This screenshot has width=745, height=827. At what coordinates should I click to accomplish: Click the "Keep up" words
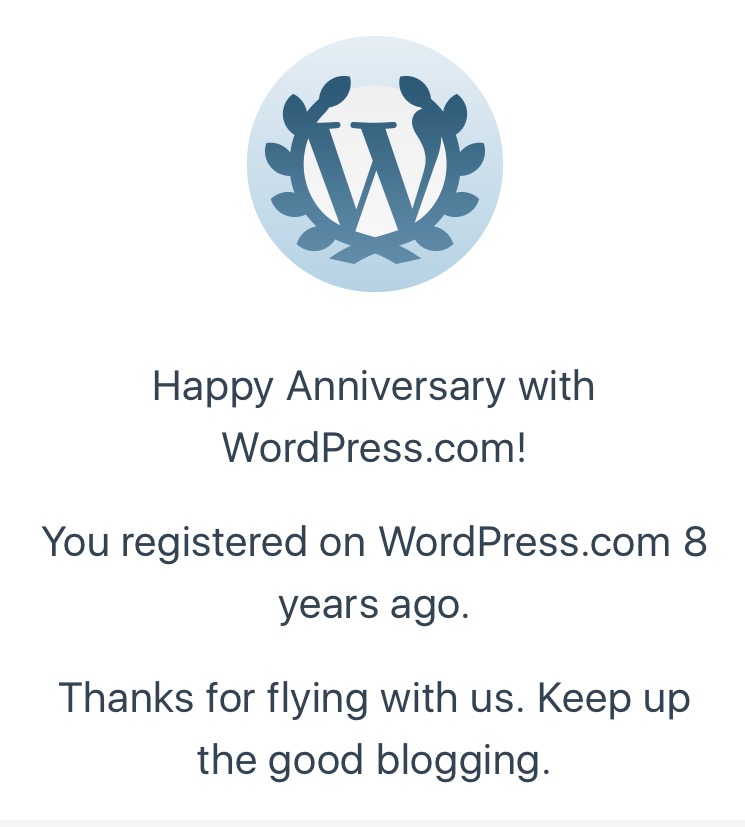[x=614, y=698]
